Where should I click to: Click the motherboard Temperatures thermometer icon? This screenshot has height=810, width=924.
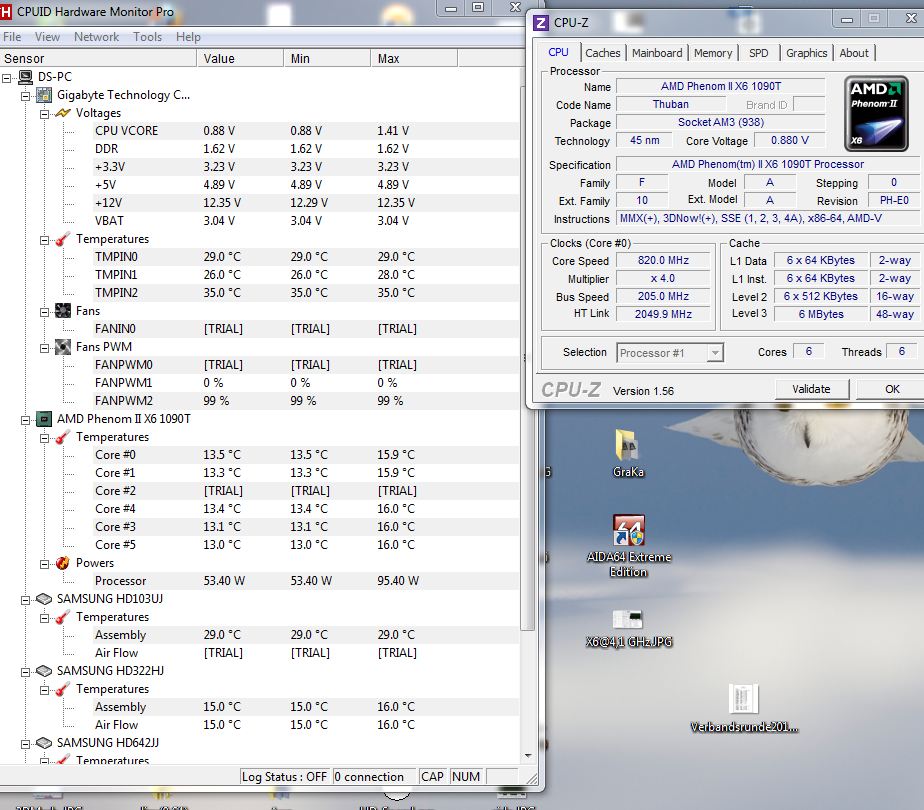pos(63,239)
